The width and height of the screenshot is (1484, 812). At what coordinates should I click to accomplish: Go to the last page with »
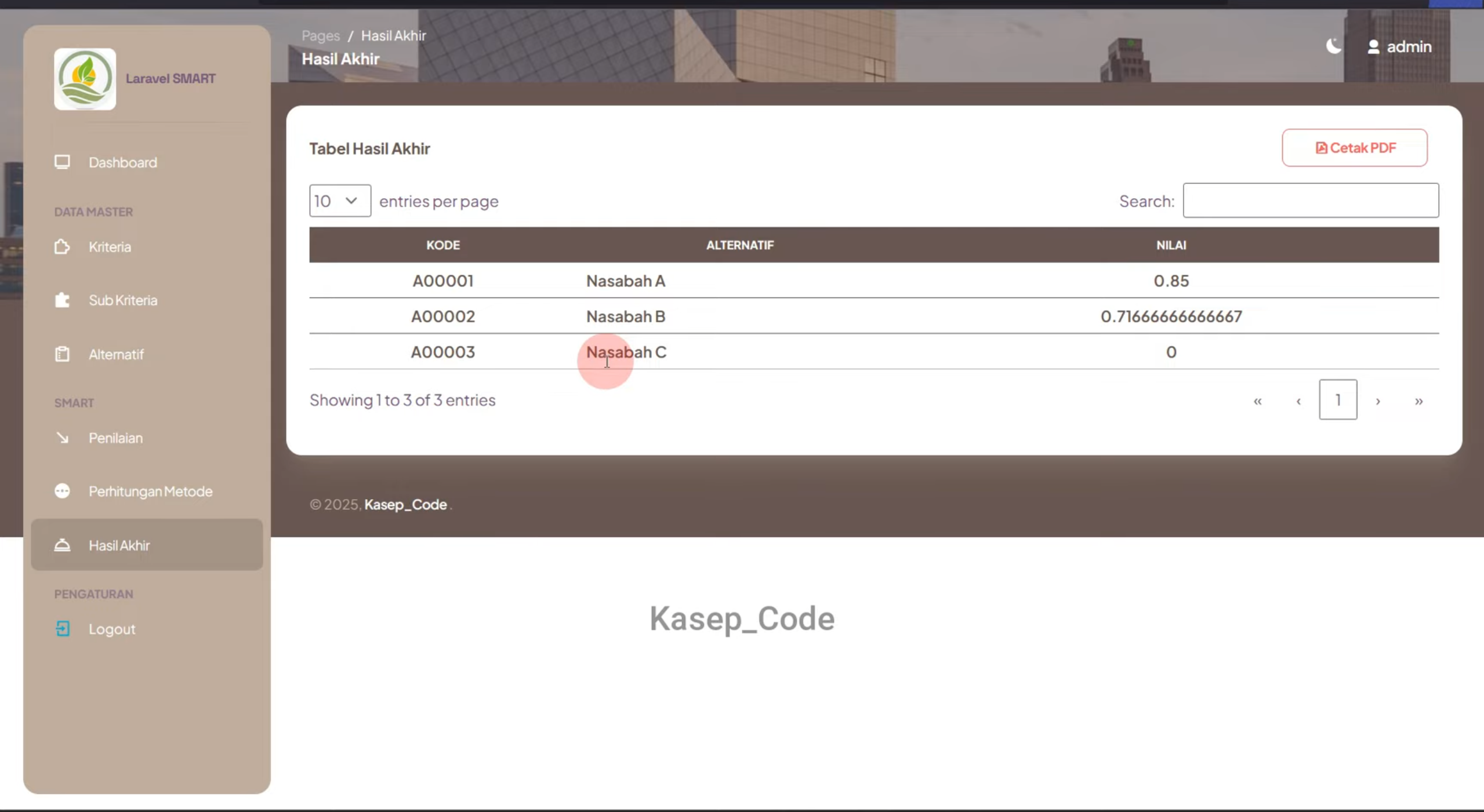1418,400
